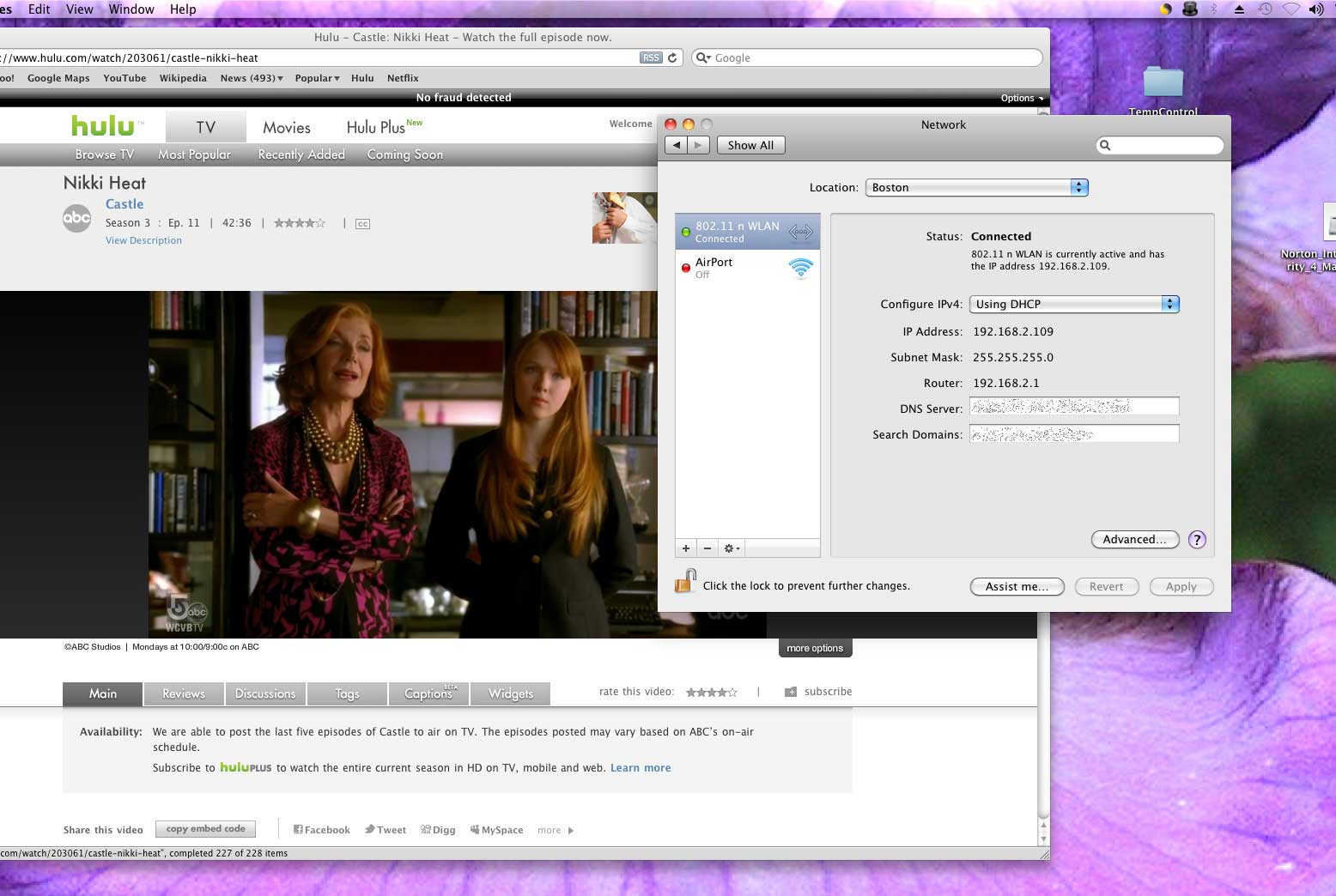The image size is (1336, 896).
Task: Open the Location Boston dropdown
Action: [x=977, y=187]
